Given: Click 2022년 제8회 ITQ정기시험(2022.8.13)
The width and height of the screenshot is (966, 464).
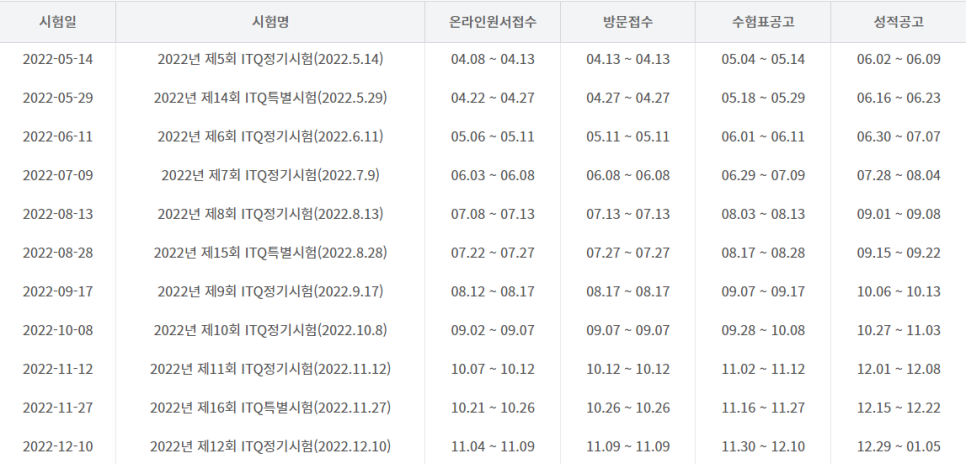Looking at the screenshot, I should point(270,214).
